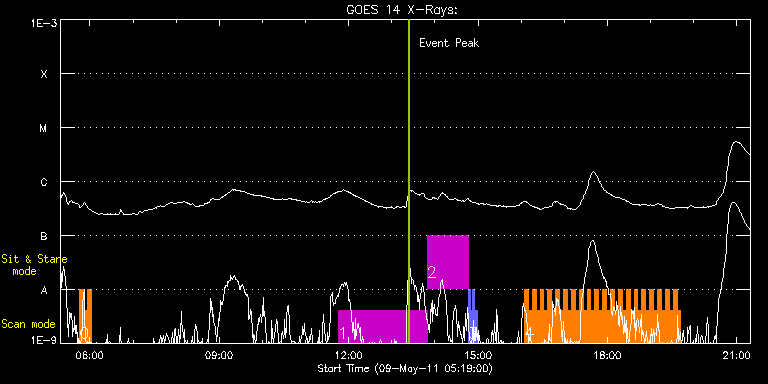Click the M flare class axis label
The height and width of the screenshot is (384, 768).
coord(44,128)
